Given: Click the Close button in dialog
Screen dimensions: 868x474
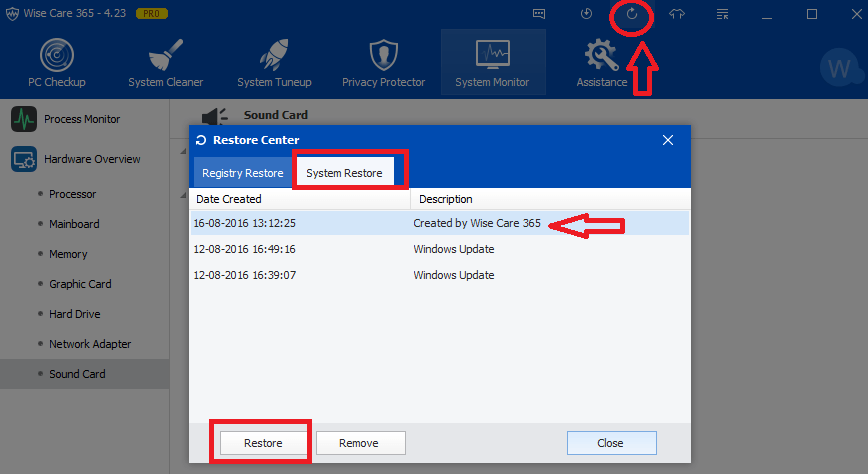Looking at the screenshot, I should (612, 443).
